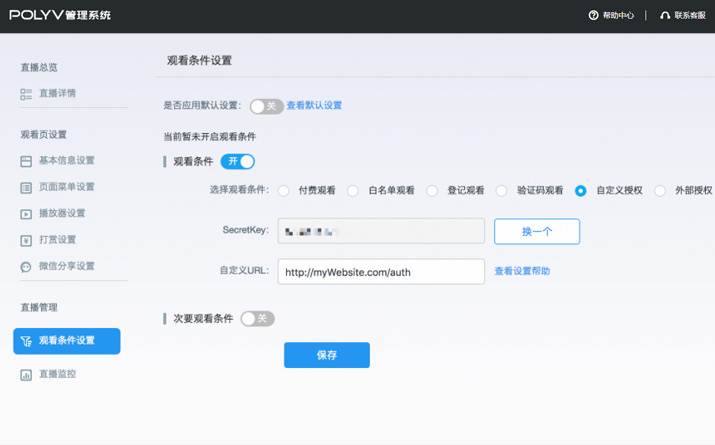The image size is (715, 445).
Task: Click the 自定义URL input field
Action: 381,272
